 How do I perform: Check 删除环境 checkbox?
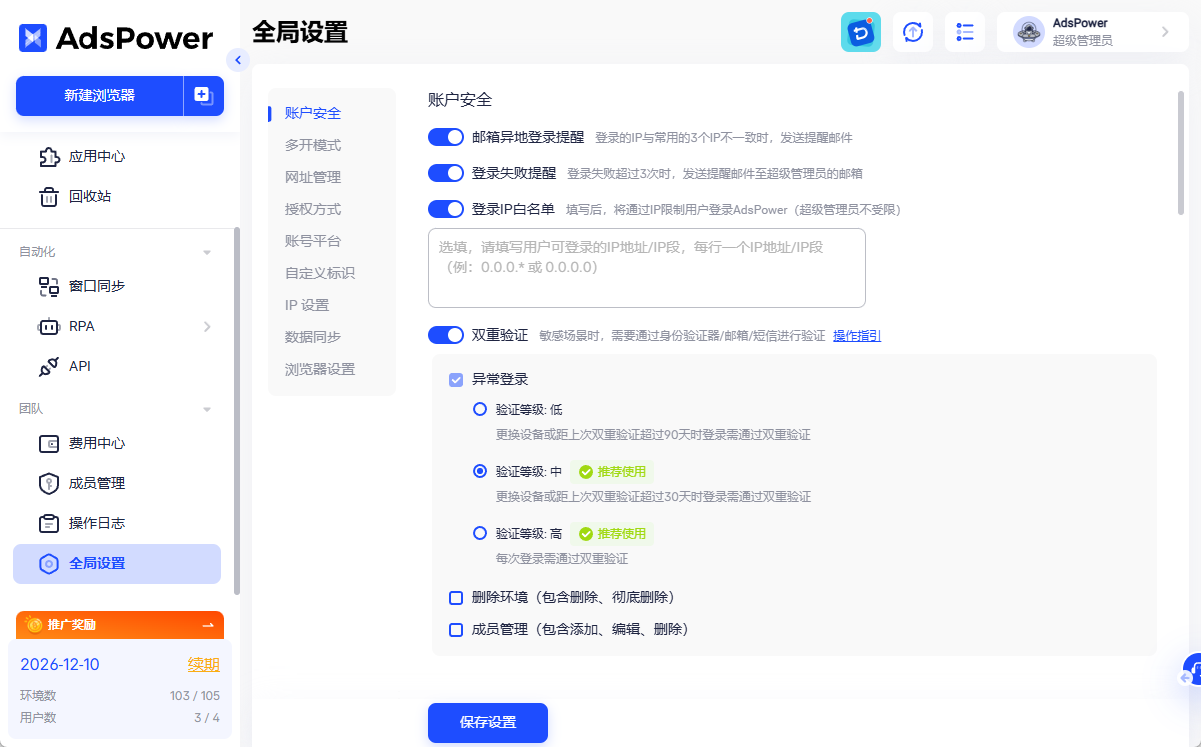456,598
